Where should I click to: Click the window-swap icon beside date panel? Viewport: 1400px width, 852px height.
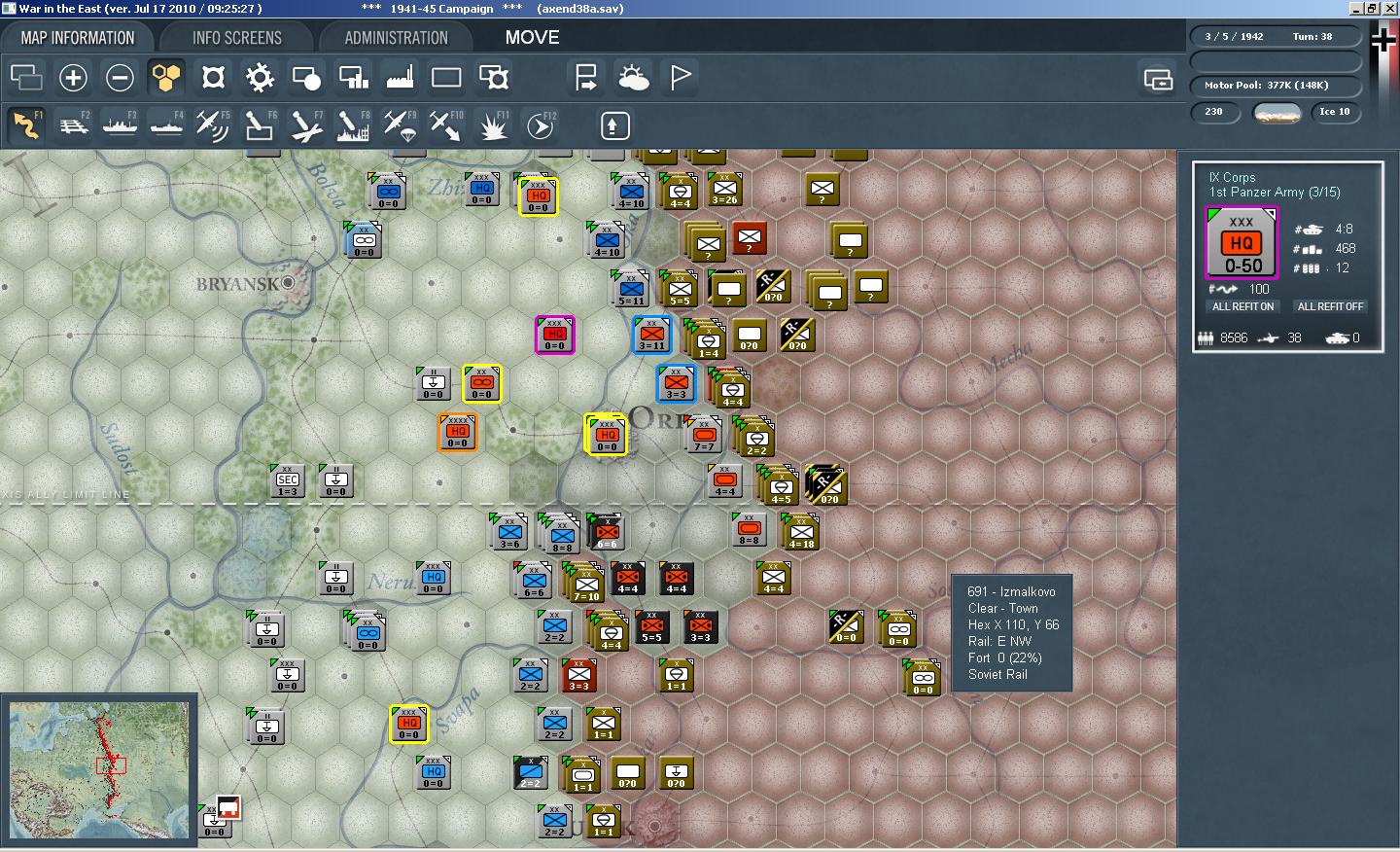pyautogui.click(x=1158, y=79)
